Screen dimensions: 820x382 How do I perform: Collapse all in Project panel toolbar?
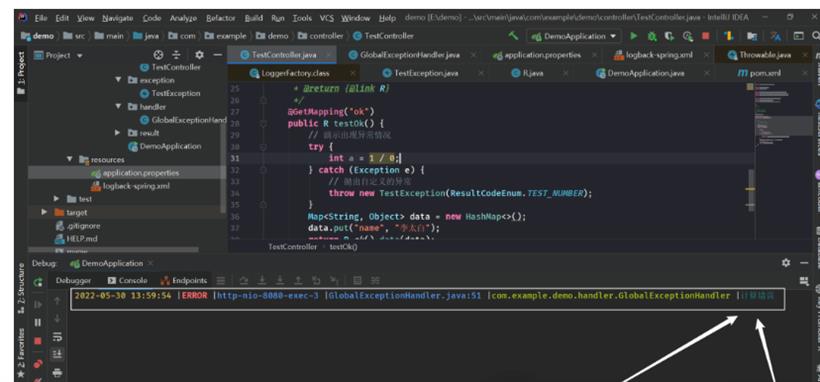pos(177,55)
